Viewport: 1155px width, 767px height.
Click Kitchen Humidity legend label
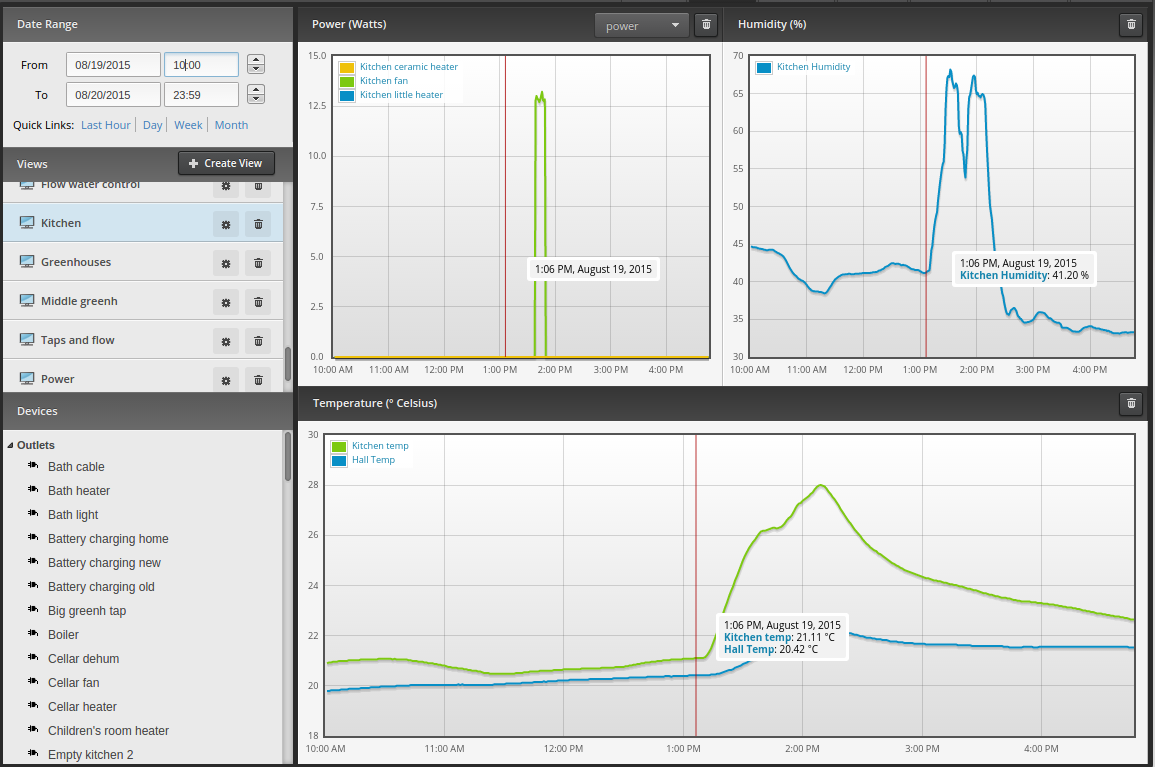click(813, 67)
